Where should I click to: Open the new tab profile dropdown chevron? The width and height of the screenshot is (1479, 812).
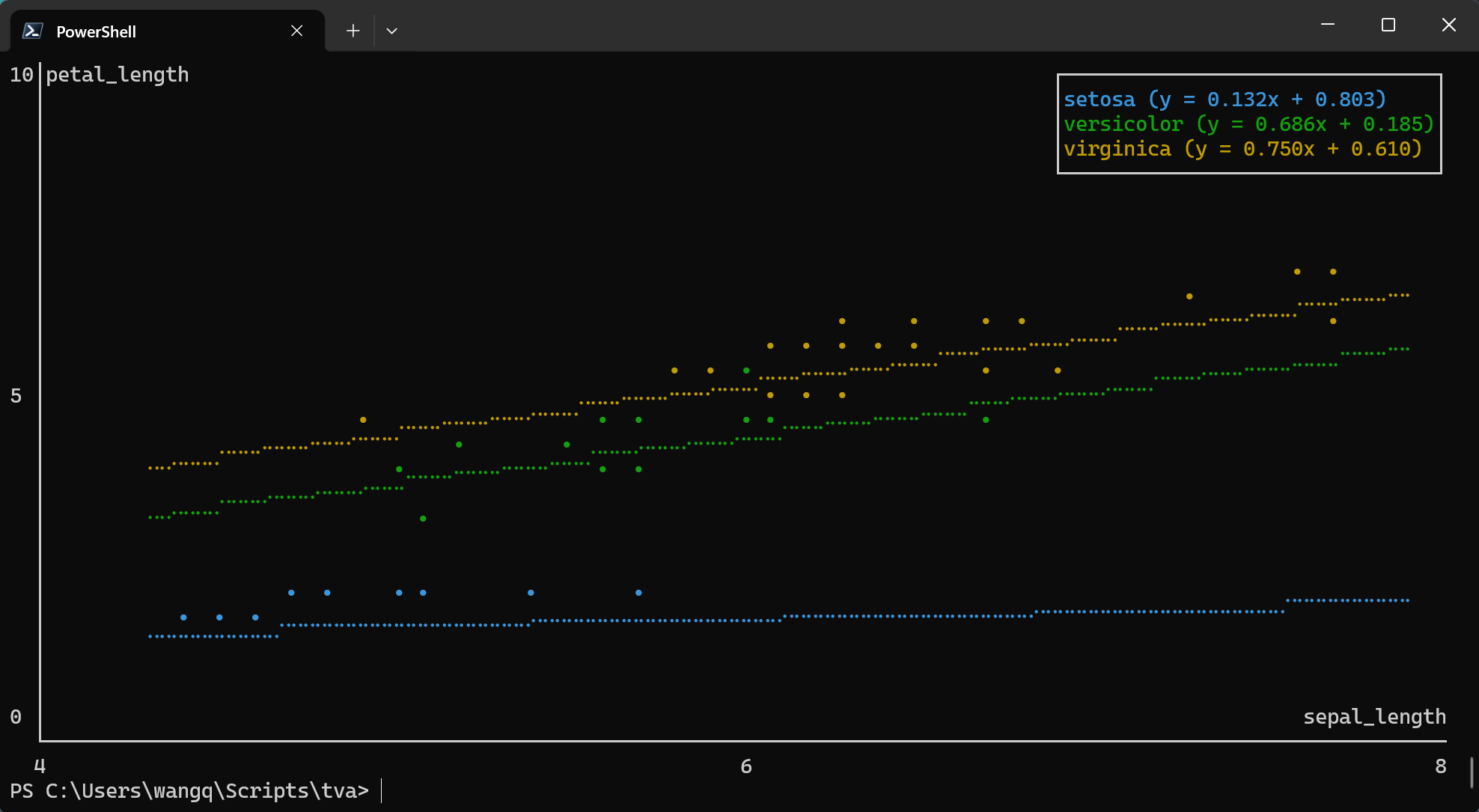pyautogui.click(x=391, y=30)
